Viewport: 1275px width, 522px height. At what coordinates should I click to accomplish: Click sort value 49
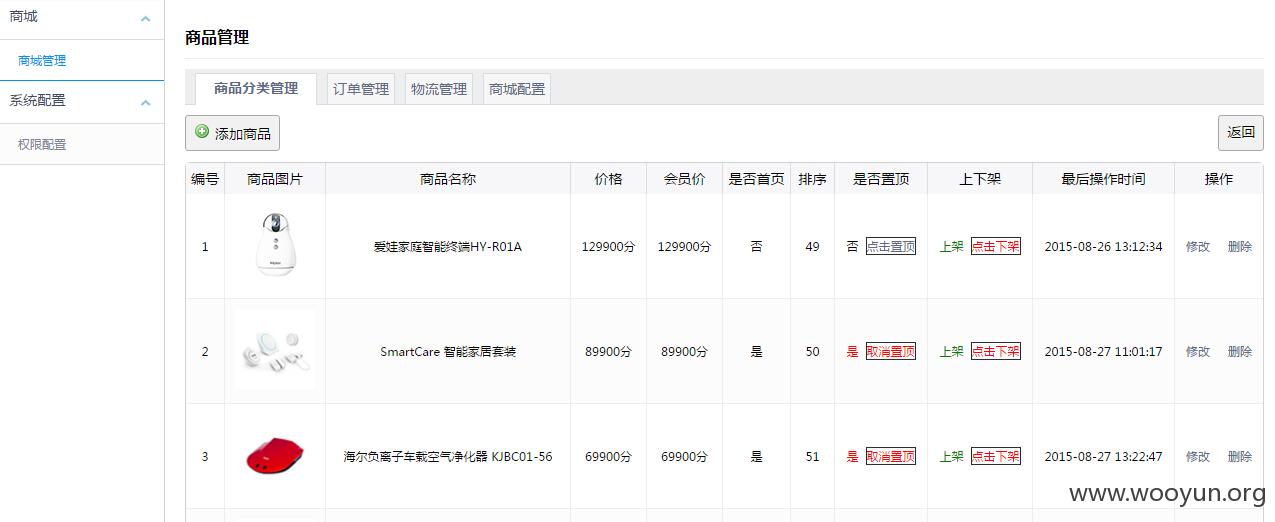coord(812,246)
